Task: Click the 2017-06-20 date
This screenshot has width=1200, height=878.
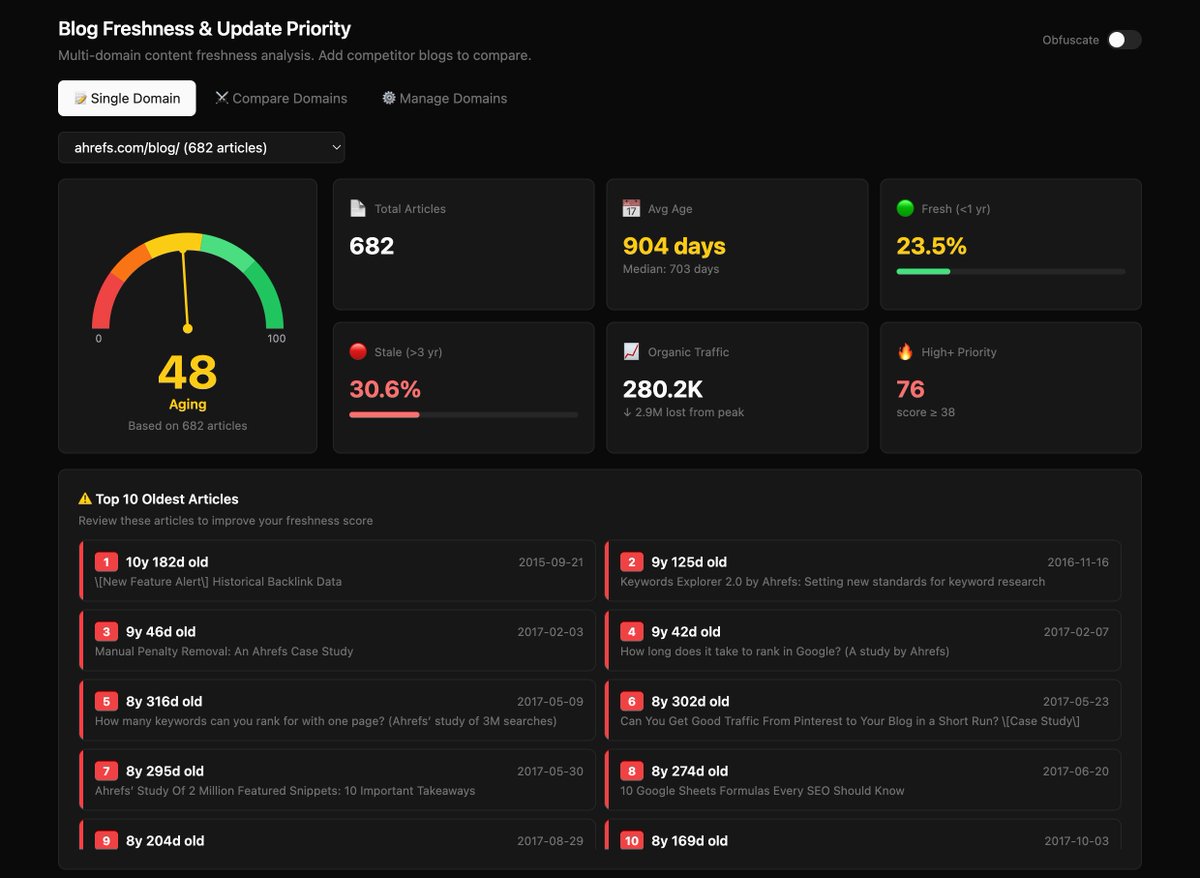Action: (x=1076, y=771)
